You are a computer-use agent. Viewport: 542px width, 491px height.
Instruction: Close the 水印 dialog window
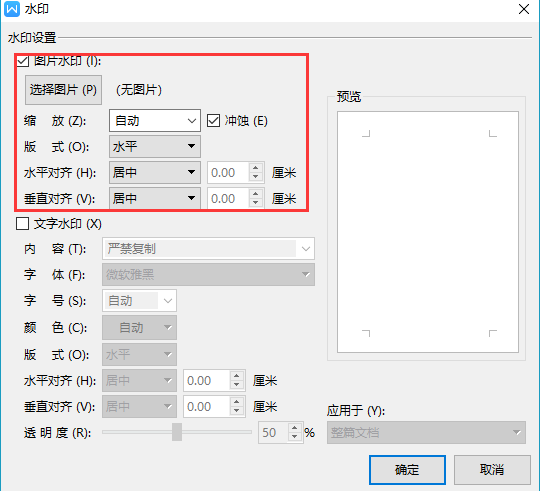(x=524, y=9)
